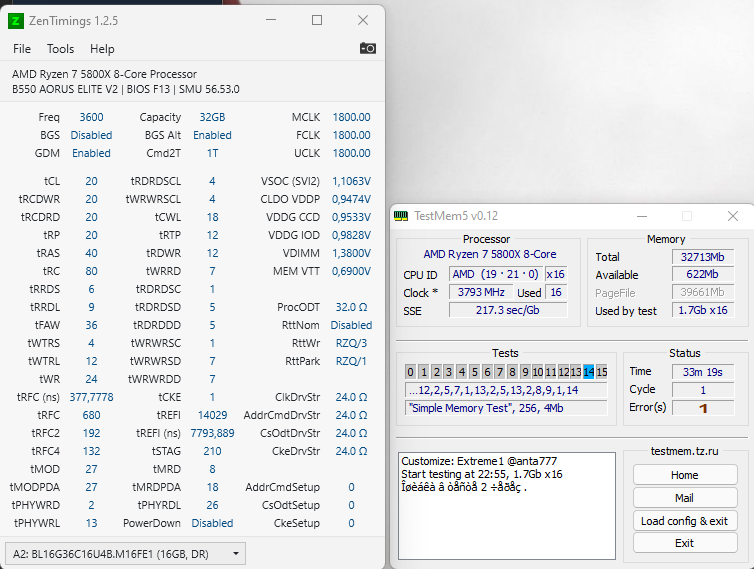
Task: Click the GDM value Enabled
Action: click(91, 153)
